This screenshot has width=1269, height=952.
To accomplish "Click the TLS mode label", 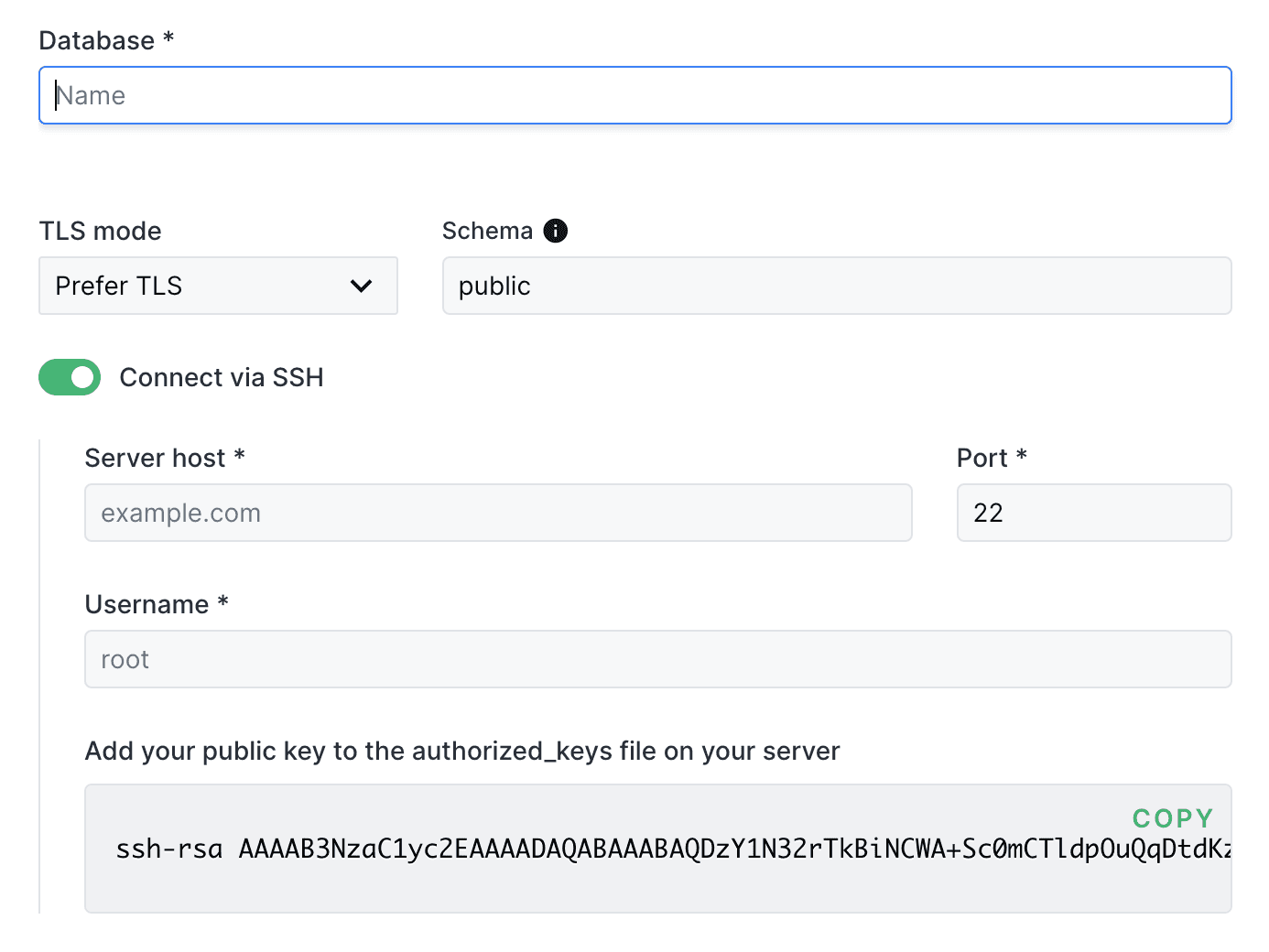I will point(100,231).
